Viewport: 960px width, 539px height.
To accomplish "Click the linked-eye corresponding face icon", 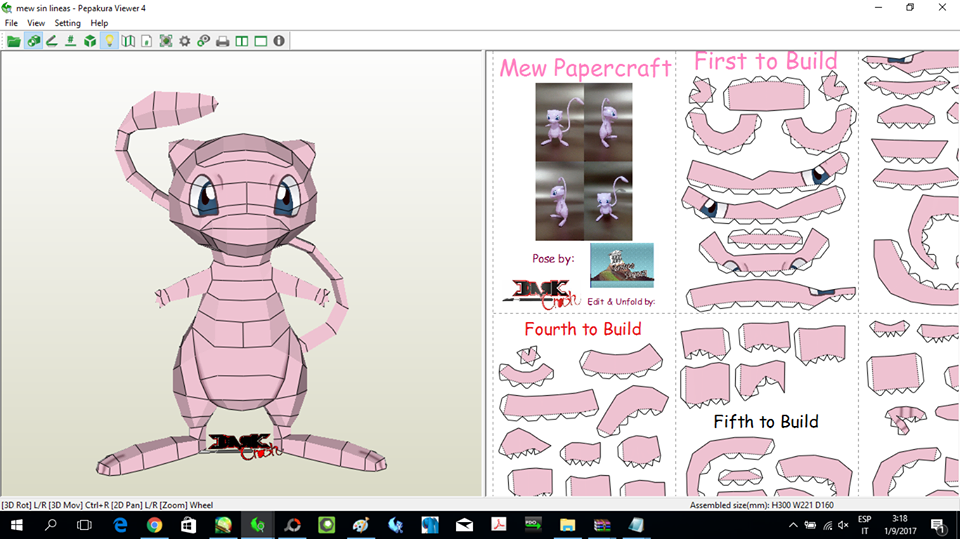I will 203,41.
